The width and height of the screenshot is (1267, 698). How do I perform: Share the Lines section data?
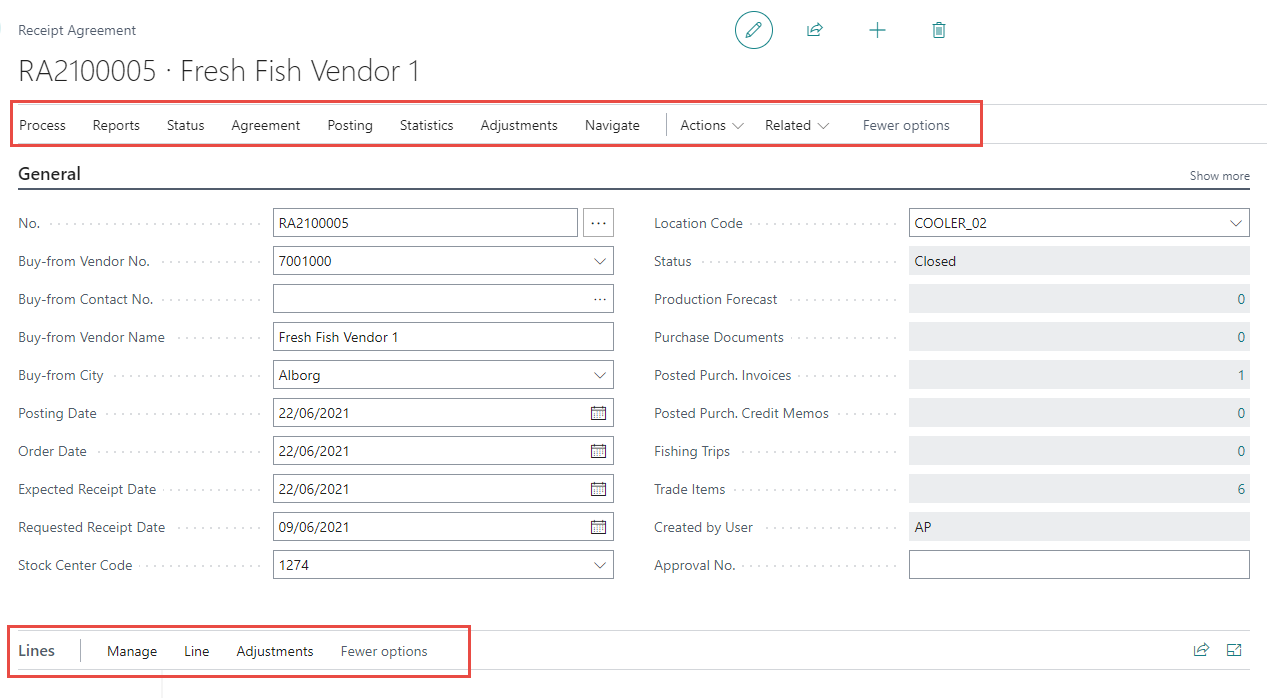[x=1201, y=651]
